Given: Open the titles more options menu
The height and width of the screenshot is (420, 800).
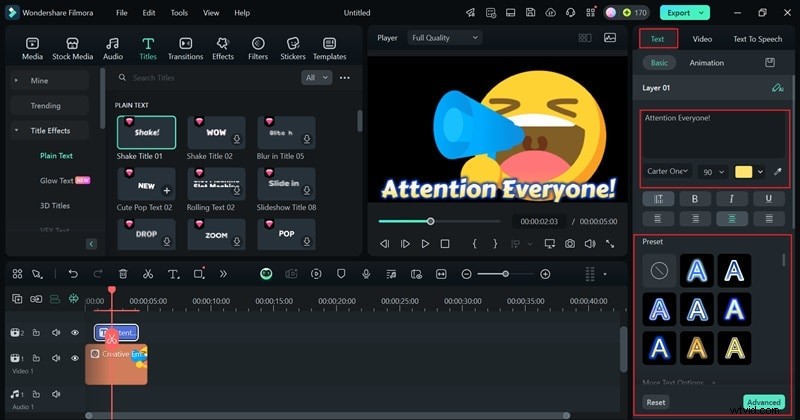Looking at the screenshot, I should coord(345,78).
